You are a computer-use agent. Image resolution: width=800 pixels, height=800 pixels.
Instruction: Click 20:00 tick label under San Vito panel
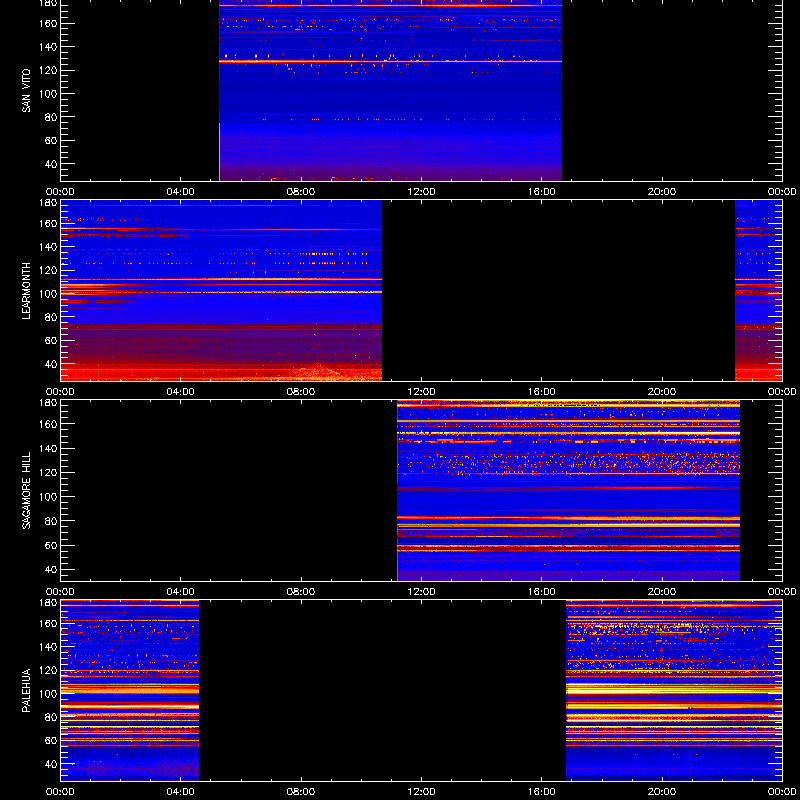click(662, 192)
